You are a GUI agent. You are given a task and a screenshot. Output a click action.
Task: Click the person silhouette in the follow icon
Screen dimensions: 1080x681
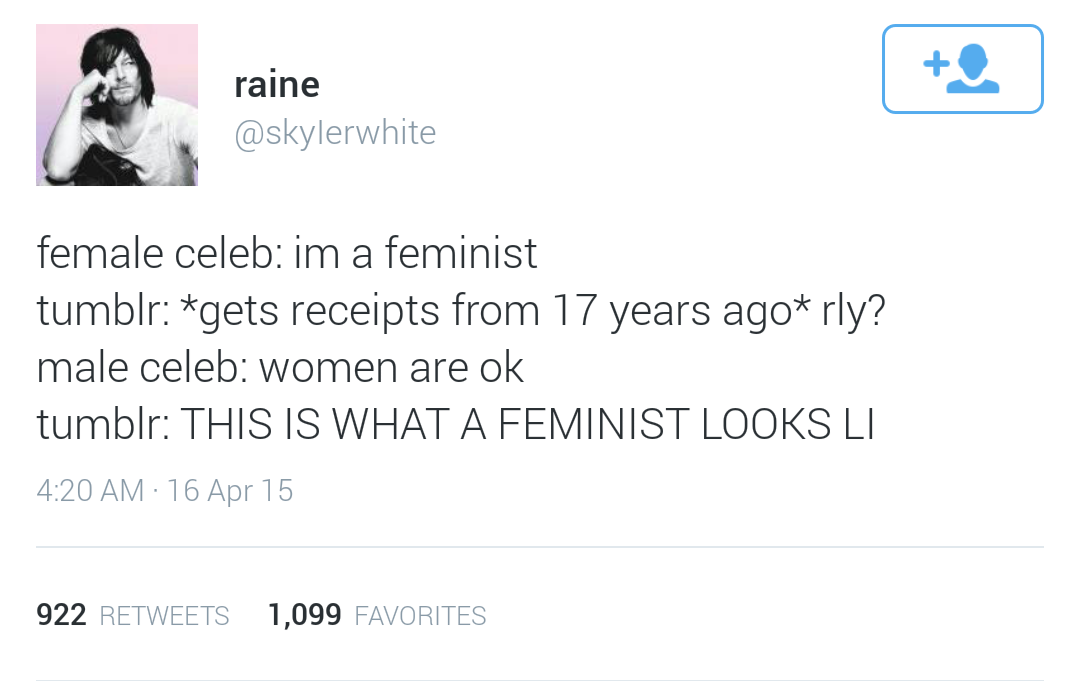pyautogui.click(x=973, y=68)
